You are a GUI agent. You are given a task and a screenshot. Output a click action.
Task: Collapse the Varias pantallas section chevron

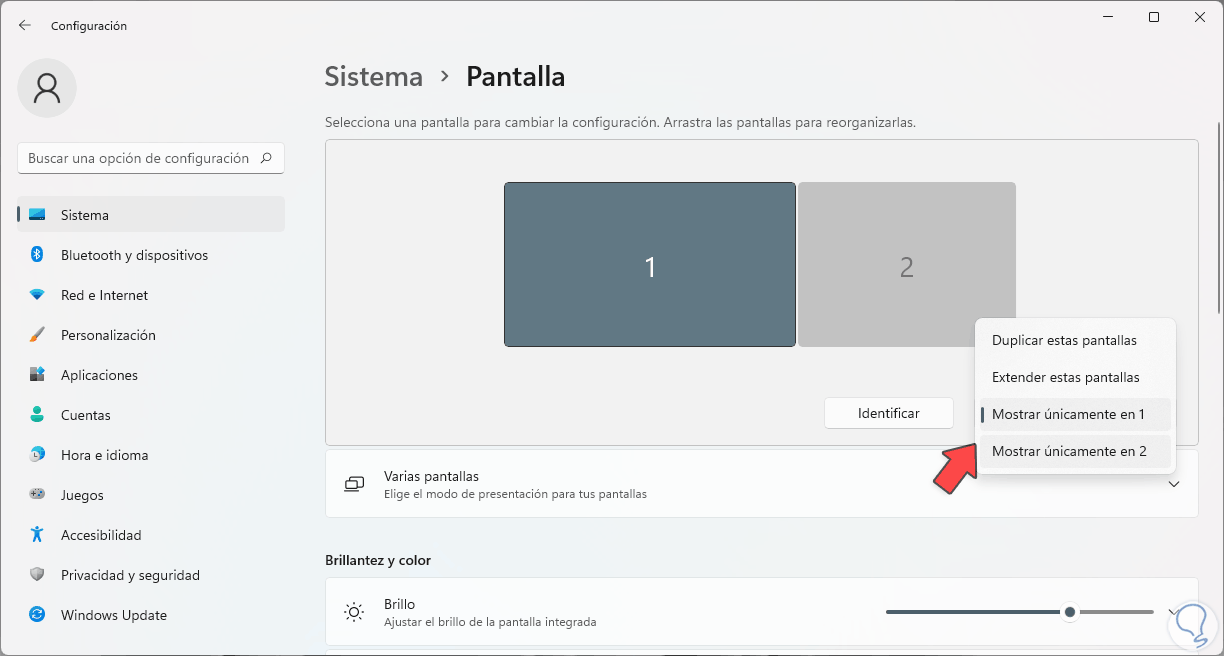tap(1174, 485)
